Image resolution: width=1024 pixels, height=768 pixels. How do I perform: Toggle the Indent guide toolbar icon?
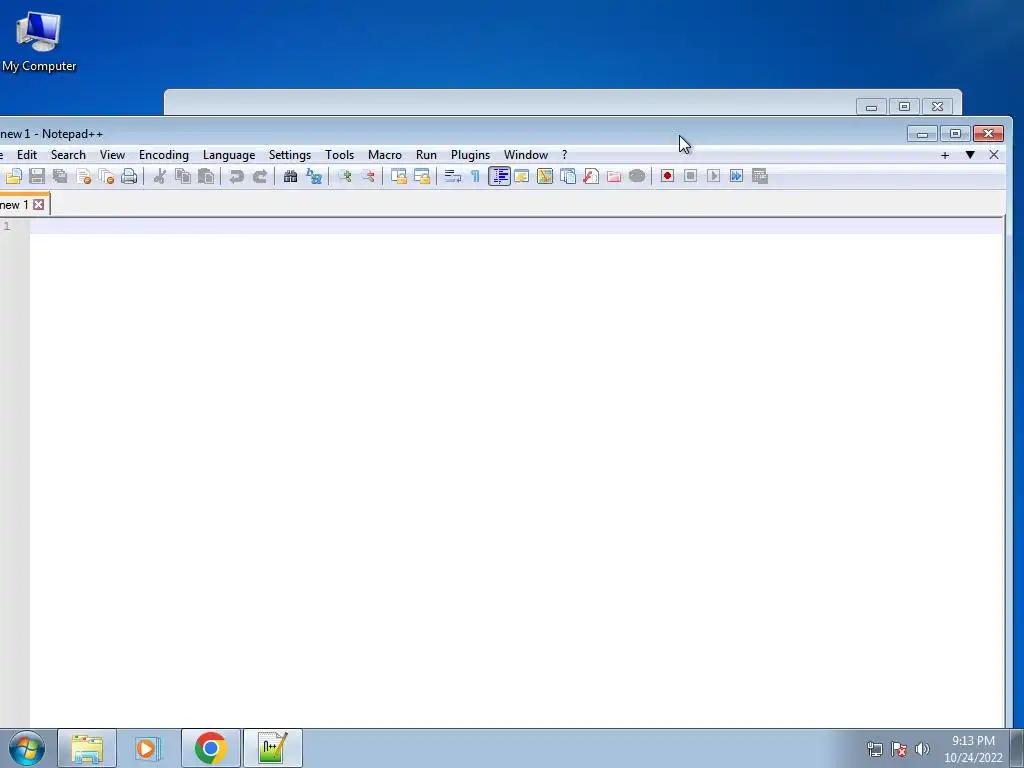coord(500,176)
